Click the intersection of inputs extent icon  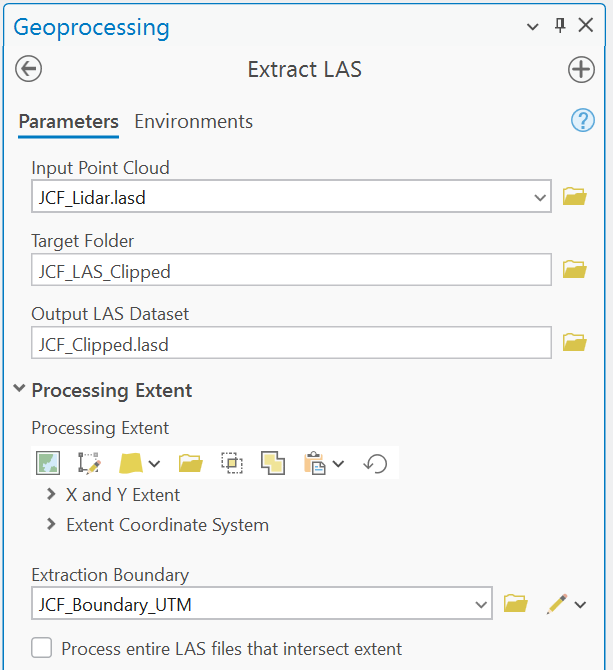[x=232, y=463]
